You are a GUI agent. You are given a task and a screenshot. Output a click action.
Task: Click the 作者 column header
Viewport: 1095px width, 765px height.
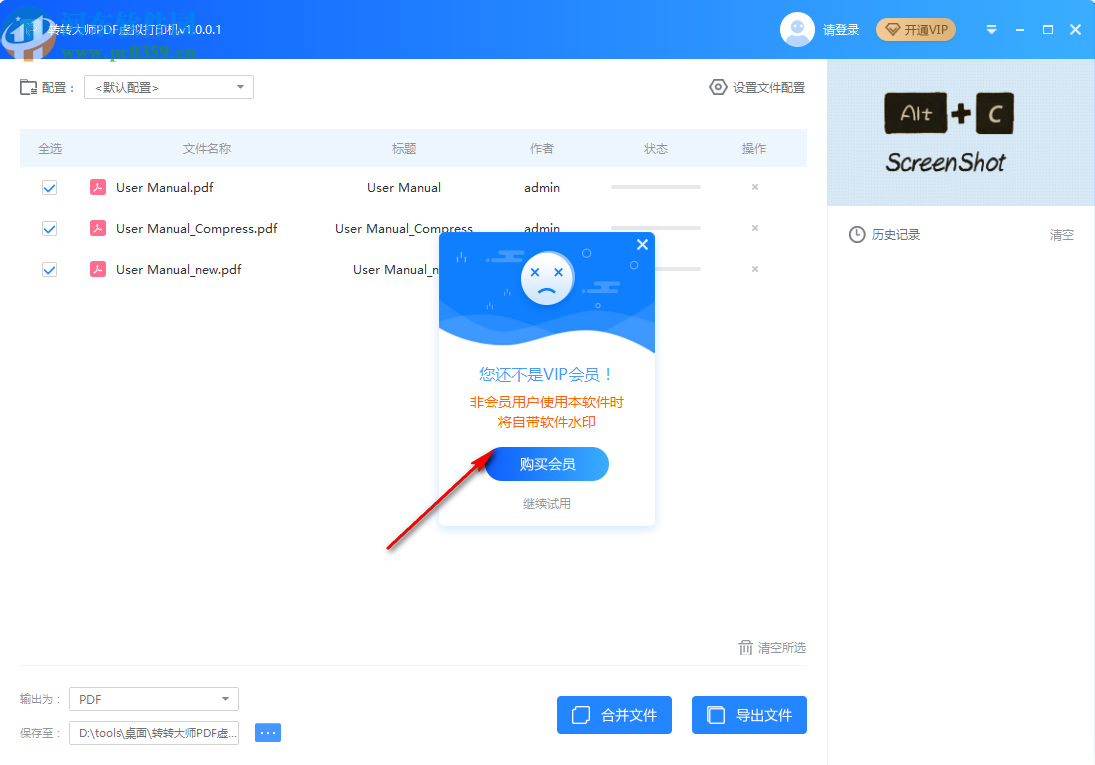coord(541,148)
